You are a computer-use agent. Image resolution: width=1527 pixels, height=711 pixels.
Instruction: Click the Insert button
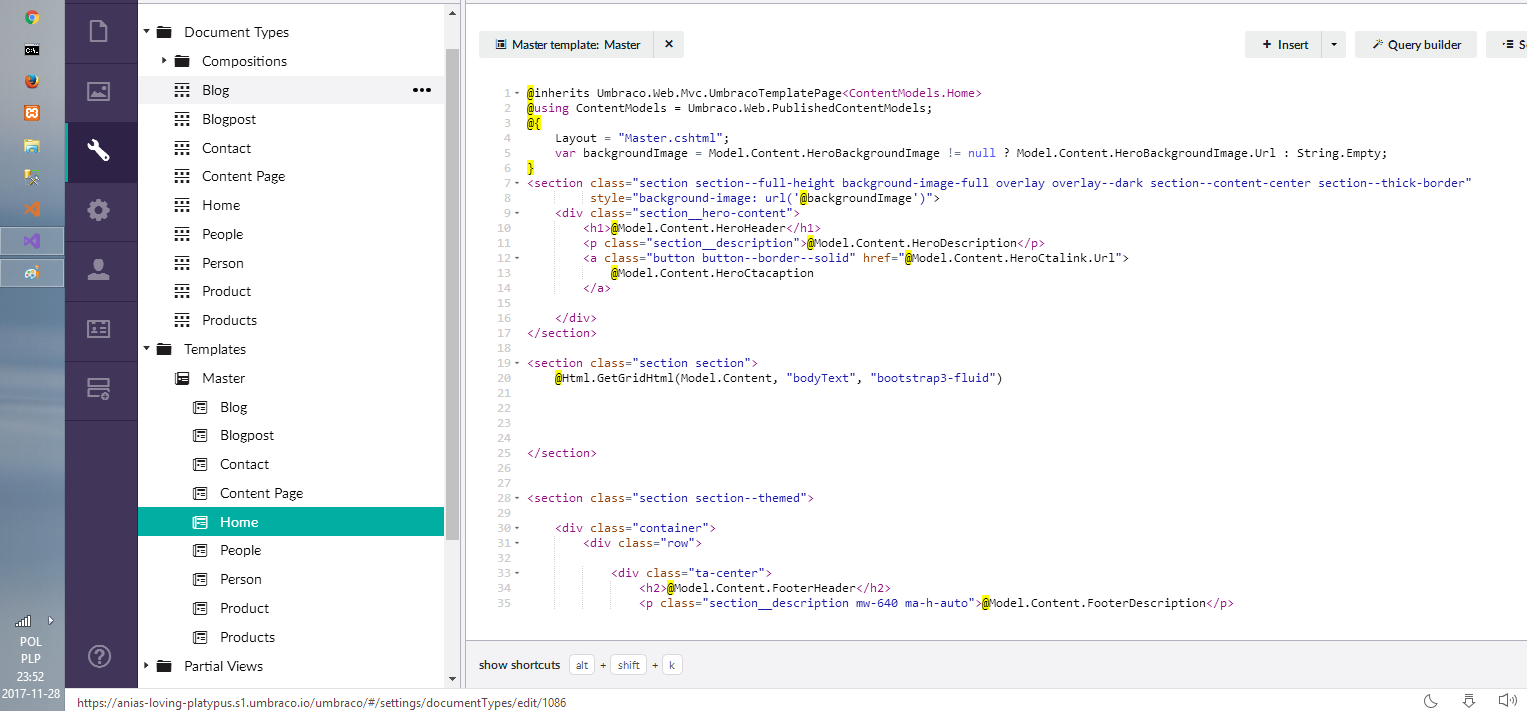pos(1284,44)
